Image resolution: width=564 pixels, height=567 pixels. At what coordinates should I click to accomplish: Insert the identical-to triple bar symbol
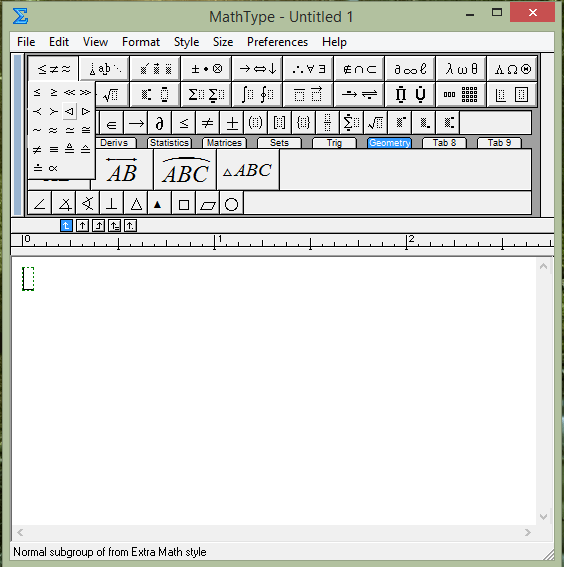pos(54,149)
